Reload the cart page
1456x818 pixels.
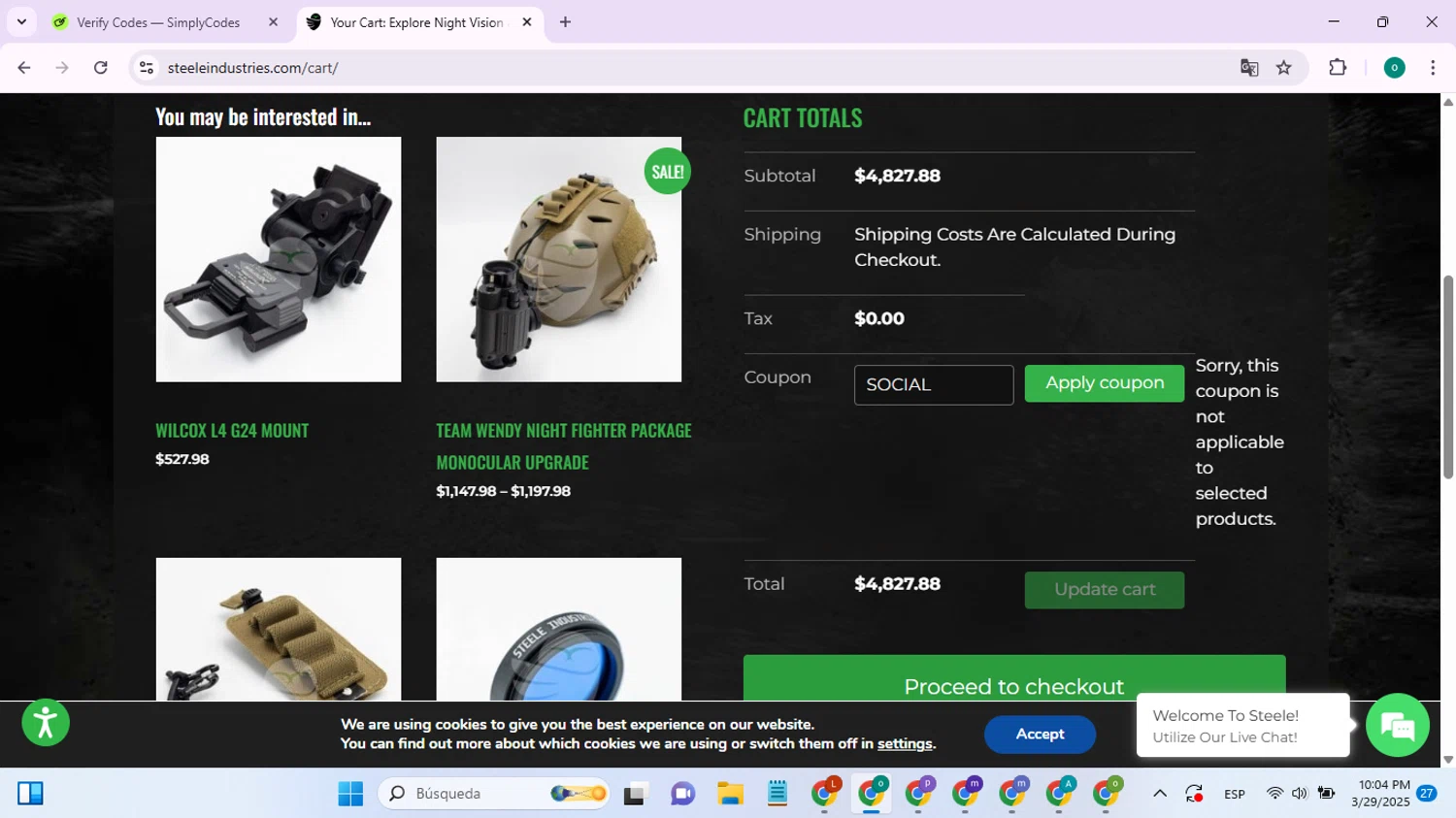click(x=101, y=68)
